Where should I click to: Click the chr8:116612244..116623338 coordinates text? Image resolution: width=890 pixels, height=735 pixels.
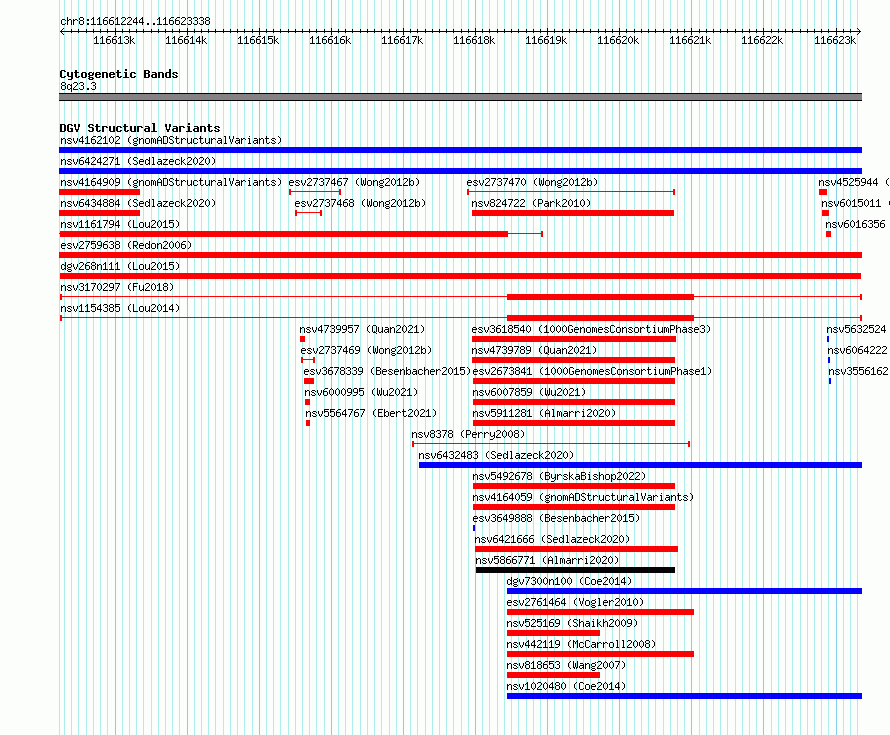135,22
